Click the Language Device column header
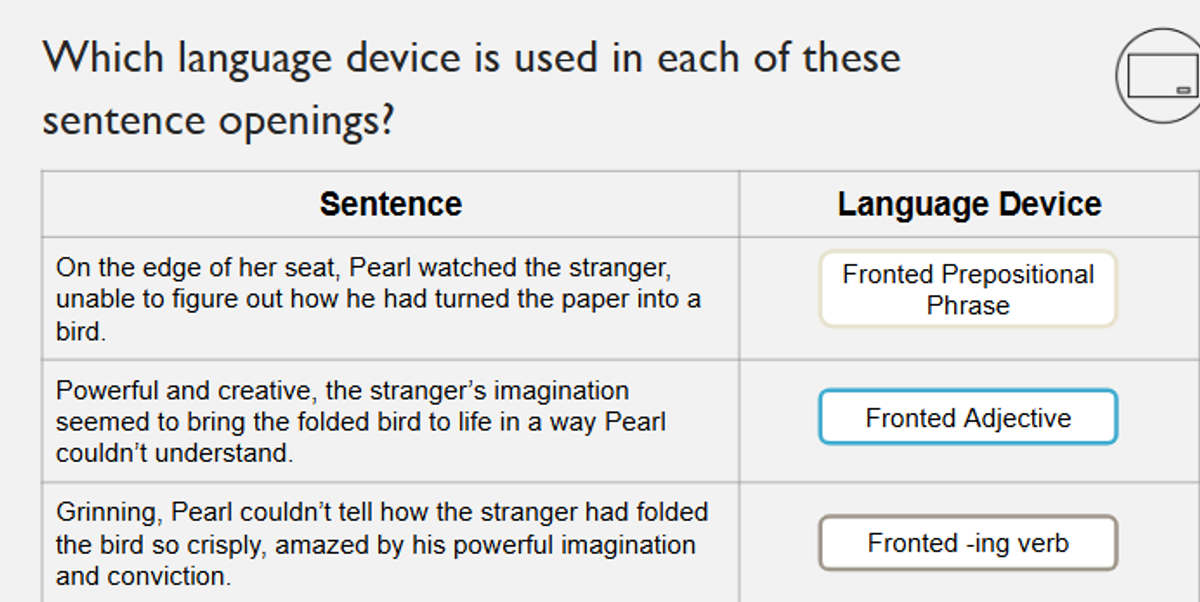This screenshot has height=602, width=1200. click(969, 204)
